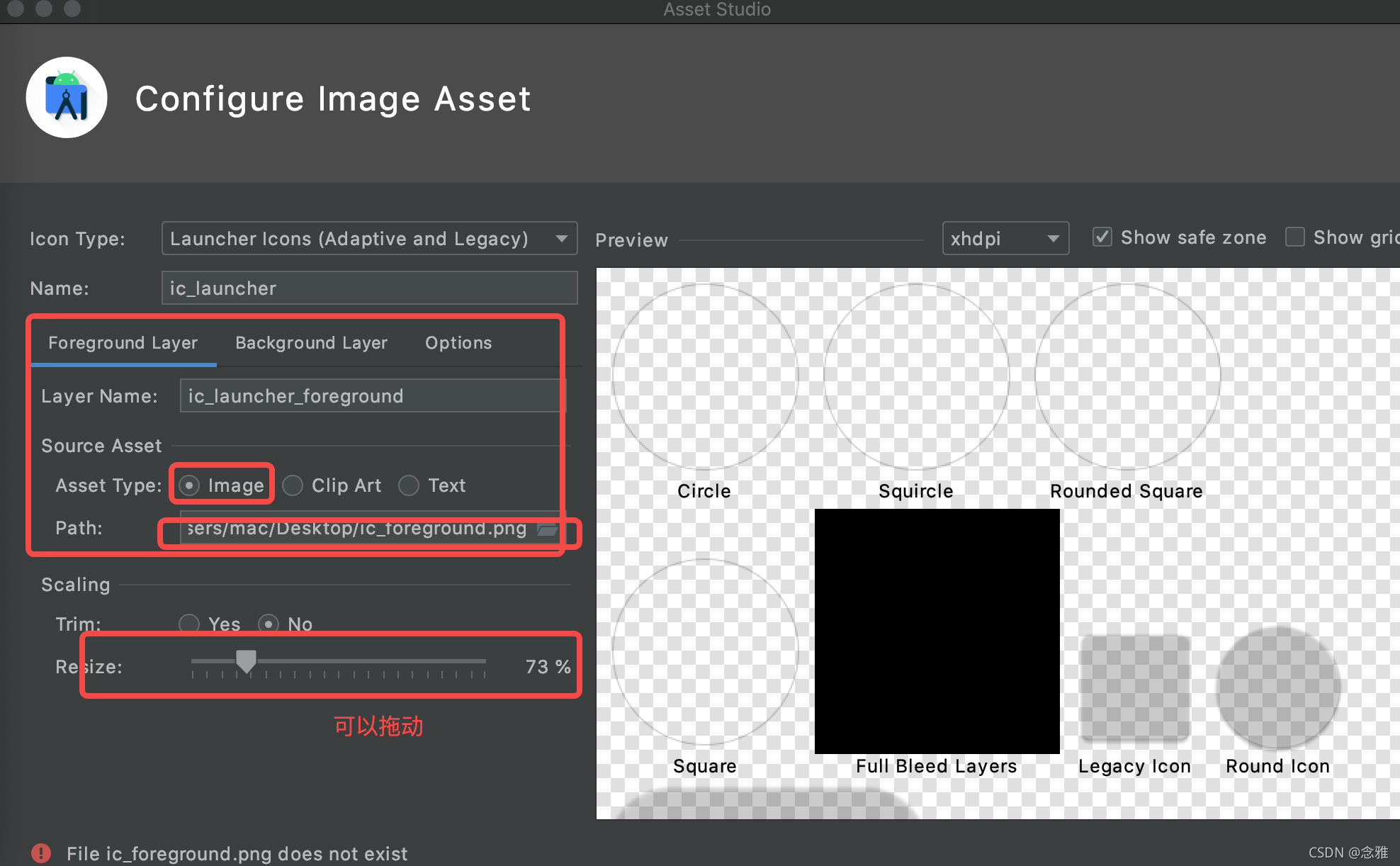Viewport: 1400px width, 866px height.
Task: Click the Full Bleed Layers black preview
Action: click(937, 631)
